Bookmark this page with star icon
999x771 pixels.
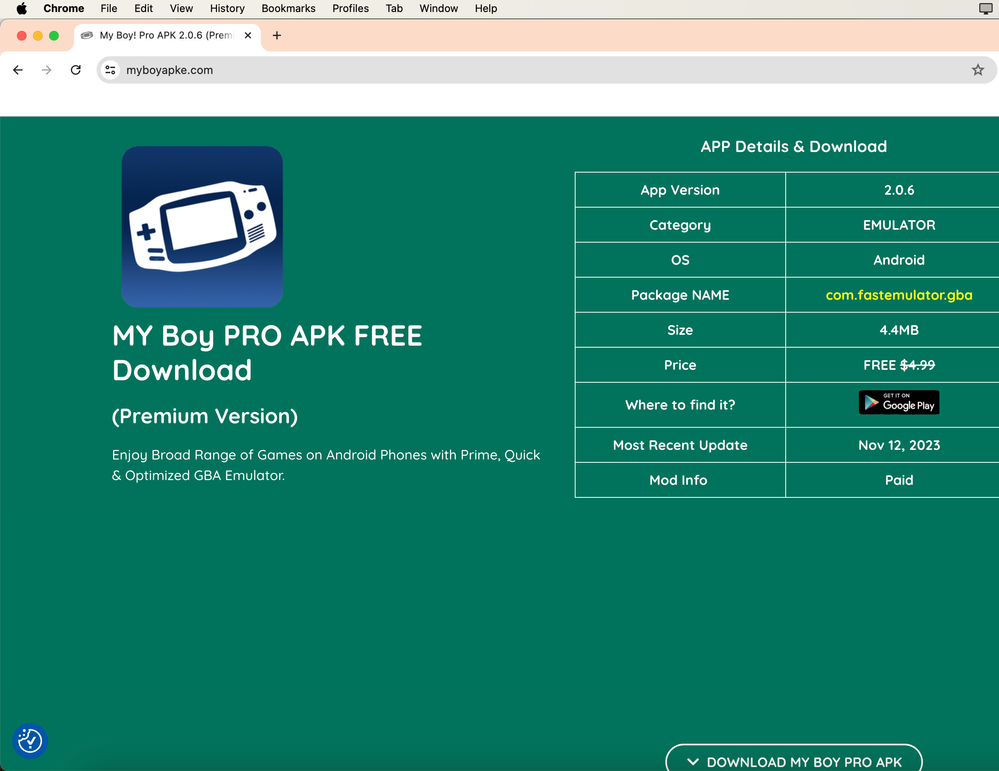(977, 70)
